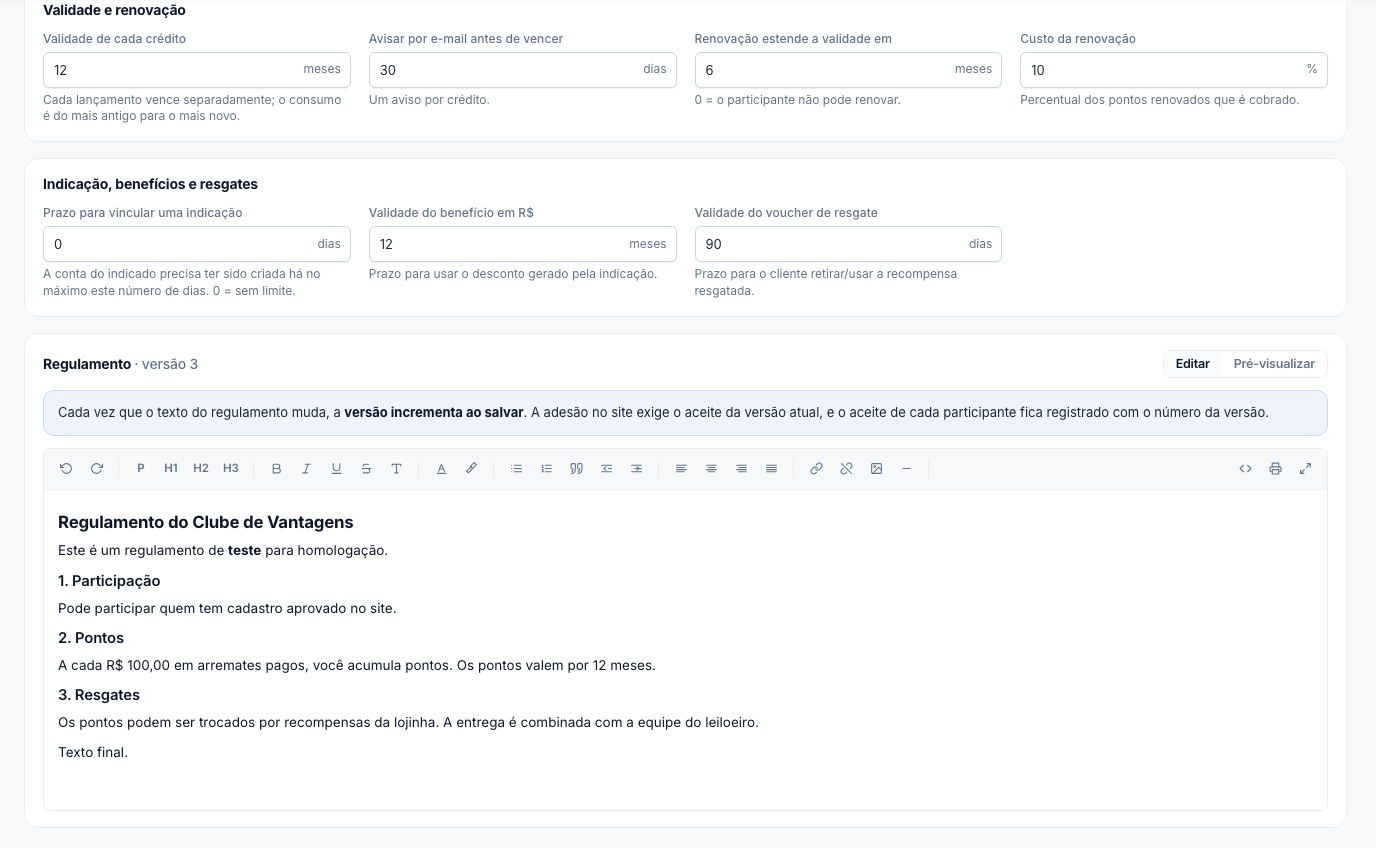Open the source code view

[1245, 468]
